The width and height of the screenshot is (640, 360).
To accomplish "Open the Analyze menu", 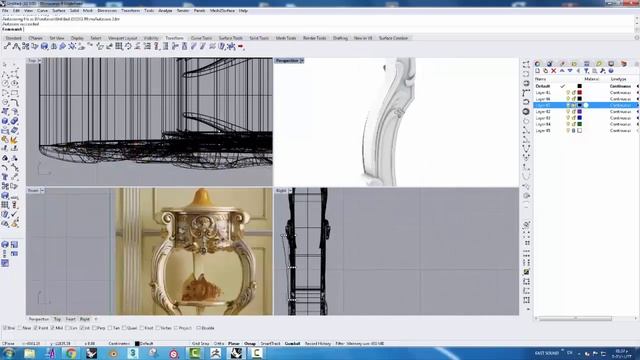I will 165,11.
